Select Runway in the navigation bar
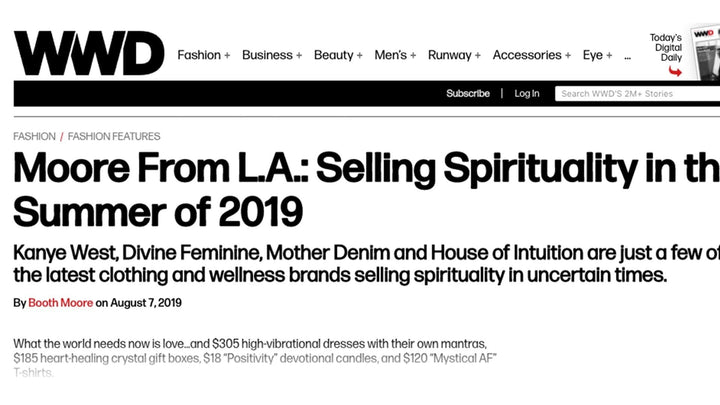 [x=449, y=55]
